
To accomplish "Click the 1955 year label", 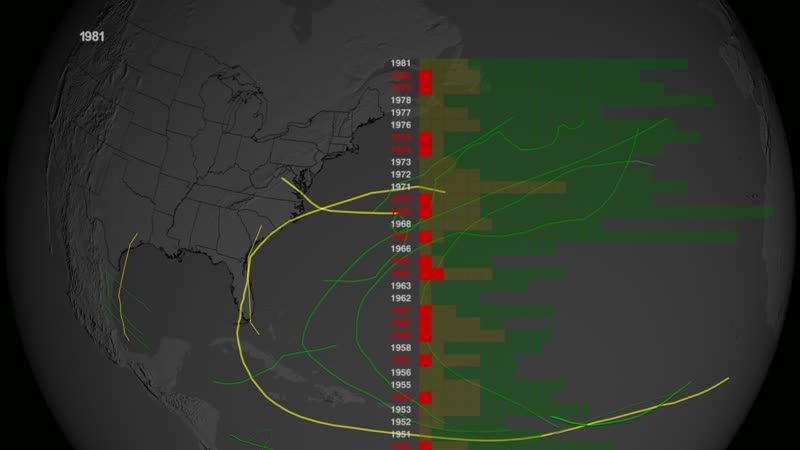I will point(401,385).
